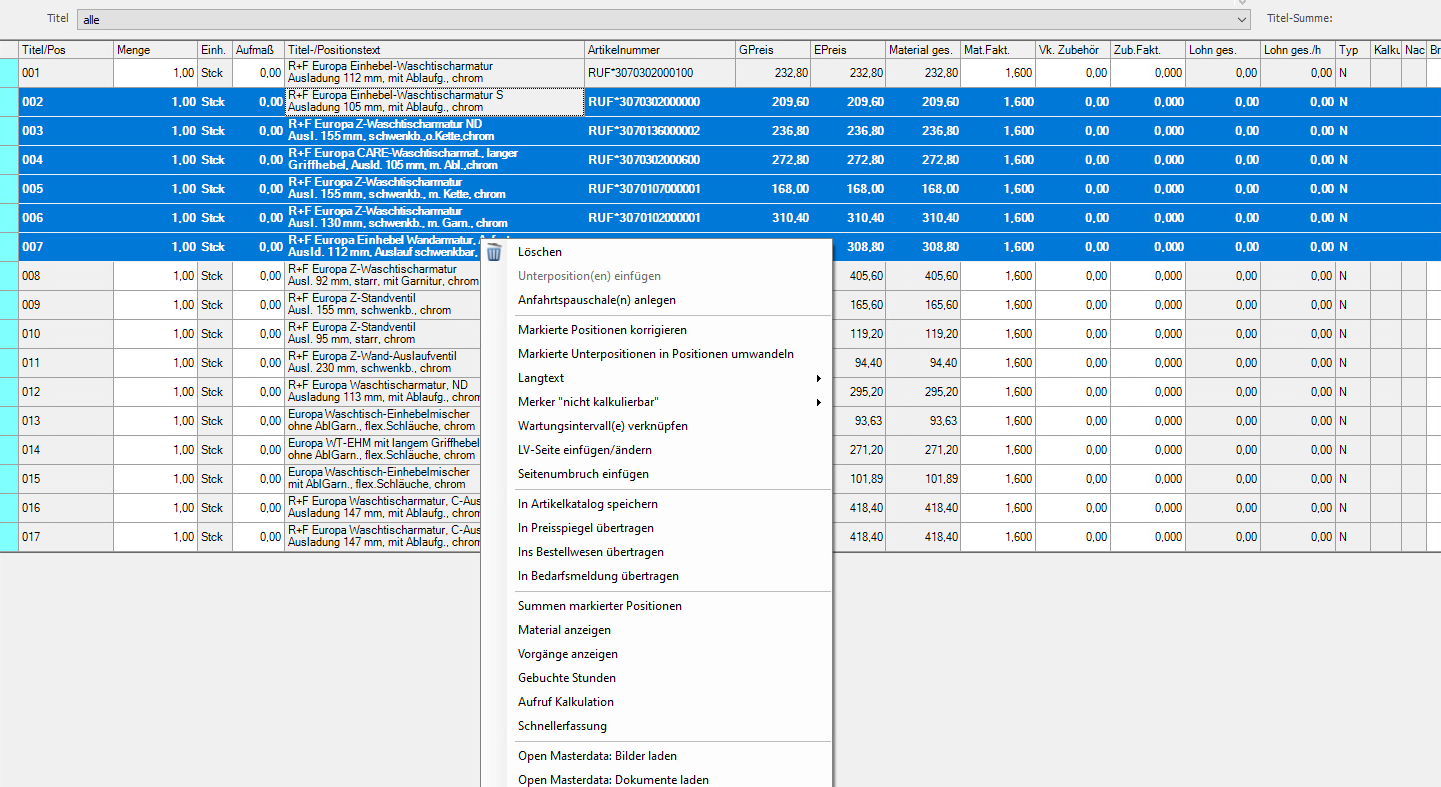Select Markierte Unterpositionen in Positionen umwandeln
This screenshot has width=1441, height=787.
click(656, 354)
